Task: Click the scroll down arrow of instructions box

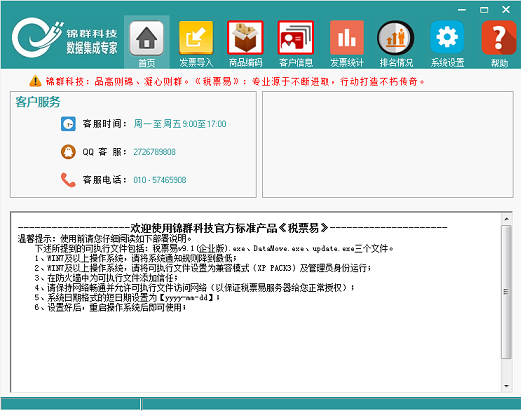Action: (x=506, y=386)
